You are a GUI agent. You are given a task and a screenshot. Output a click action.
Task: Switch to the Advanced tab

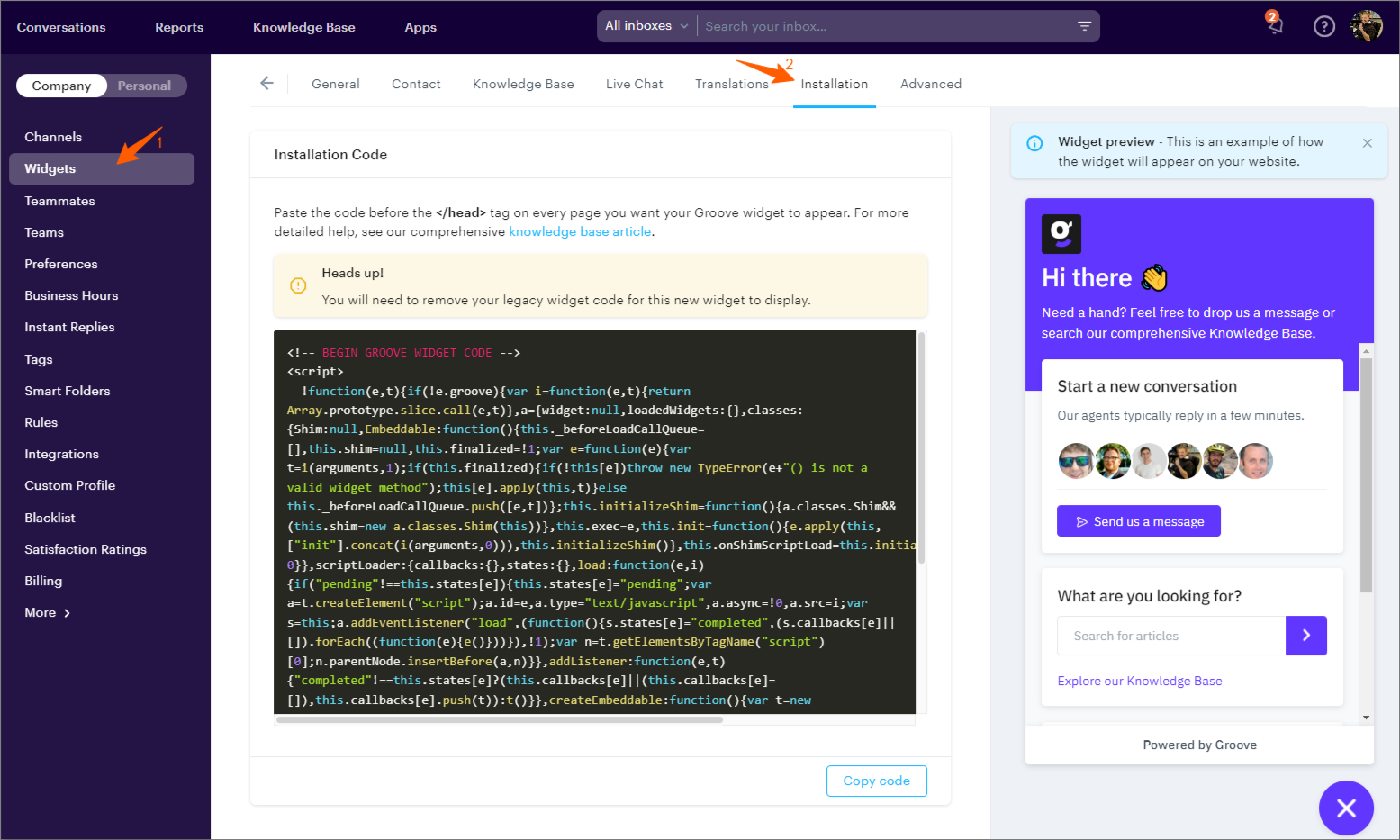point(931,84)
